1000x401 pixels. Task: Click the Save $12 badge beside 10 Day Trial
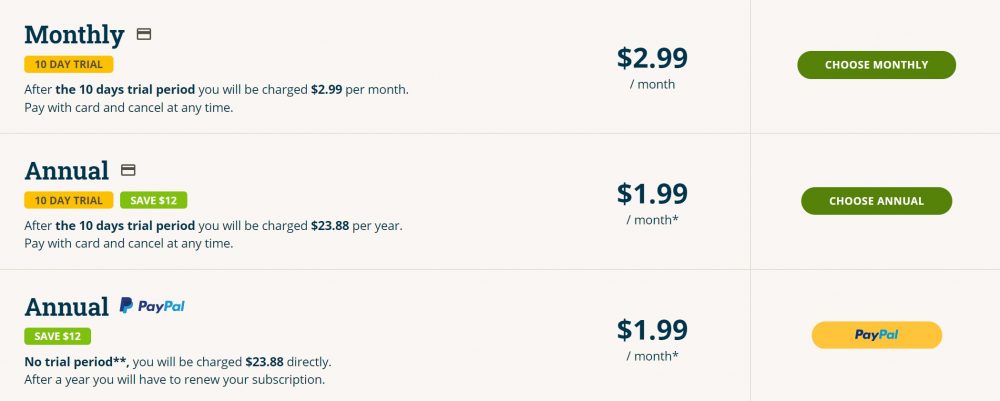click(154, 200)
